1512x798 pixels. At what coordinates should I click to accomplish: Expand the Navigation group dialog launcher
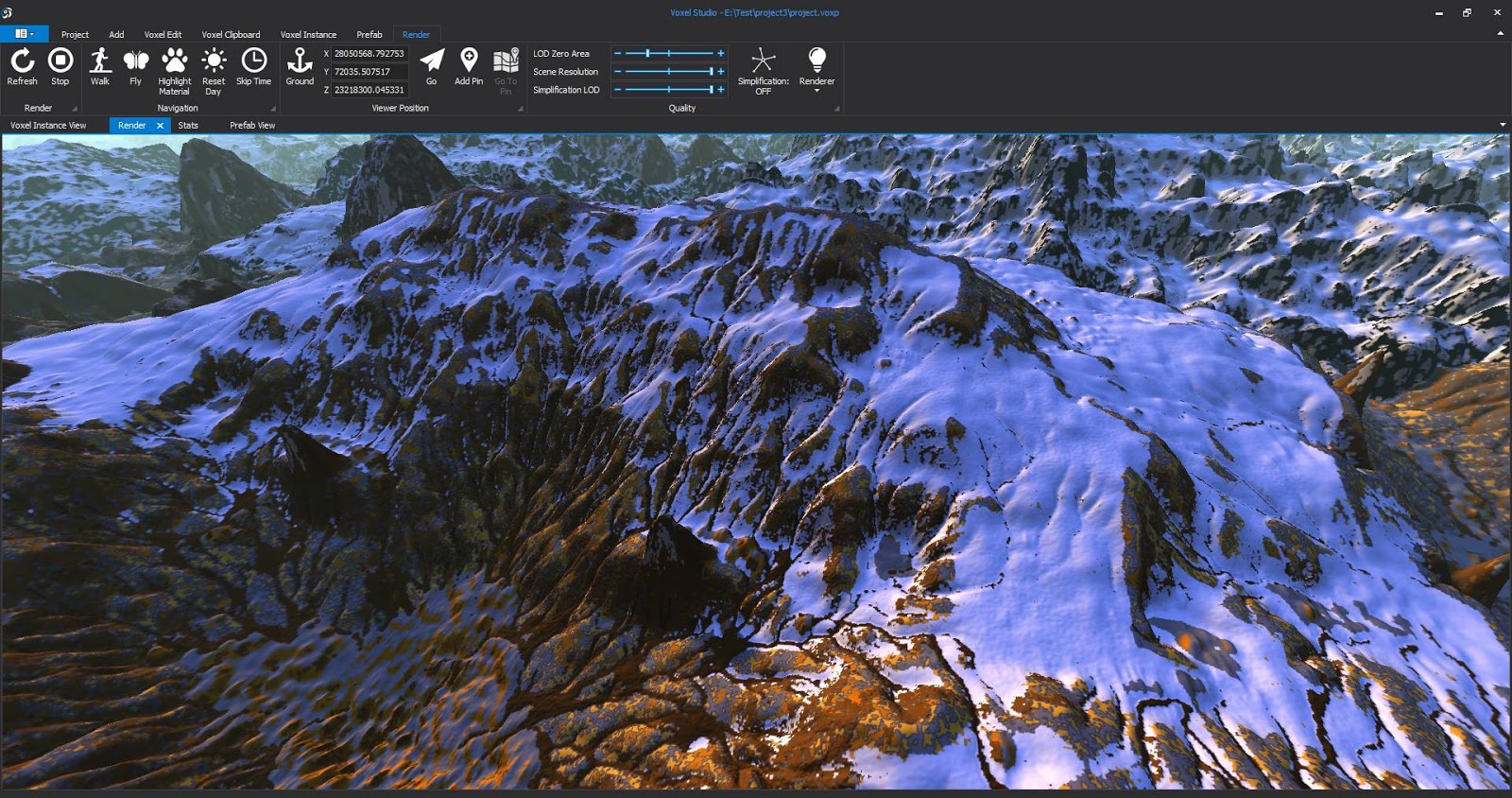click(x=273, y=109)
